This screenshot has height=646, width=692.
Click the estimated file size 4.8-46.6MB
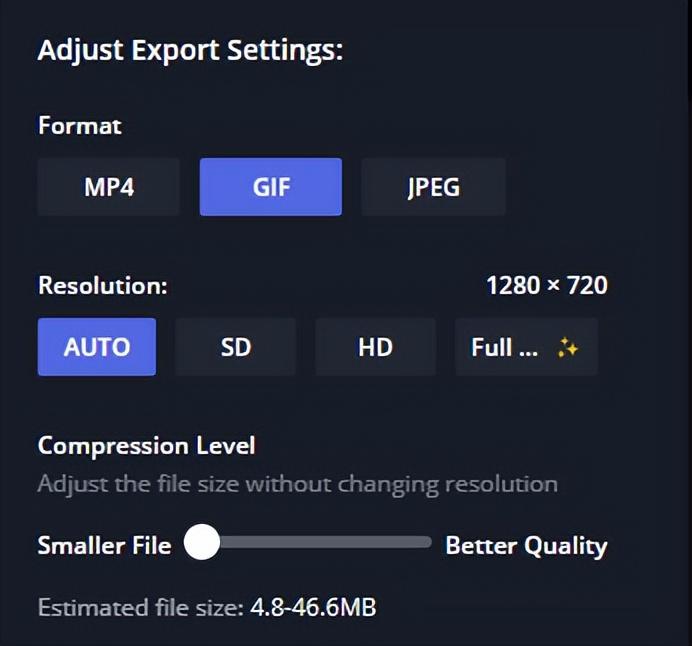pos(313,607)
